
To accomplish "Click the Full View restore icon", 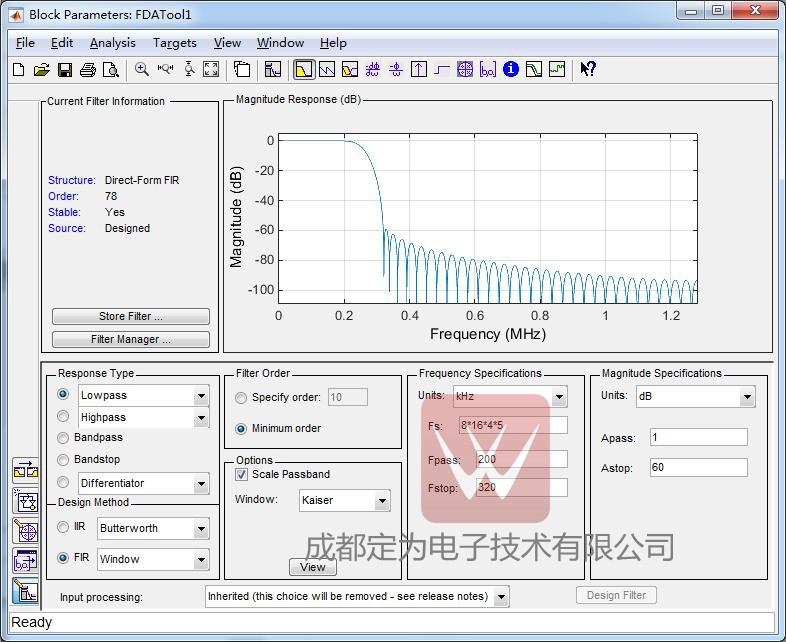I will 211,69.
